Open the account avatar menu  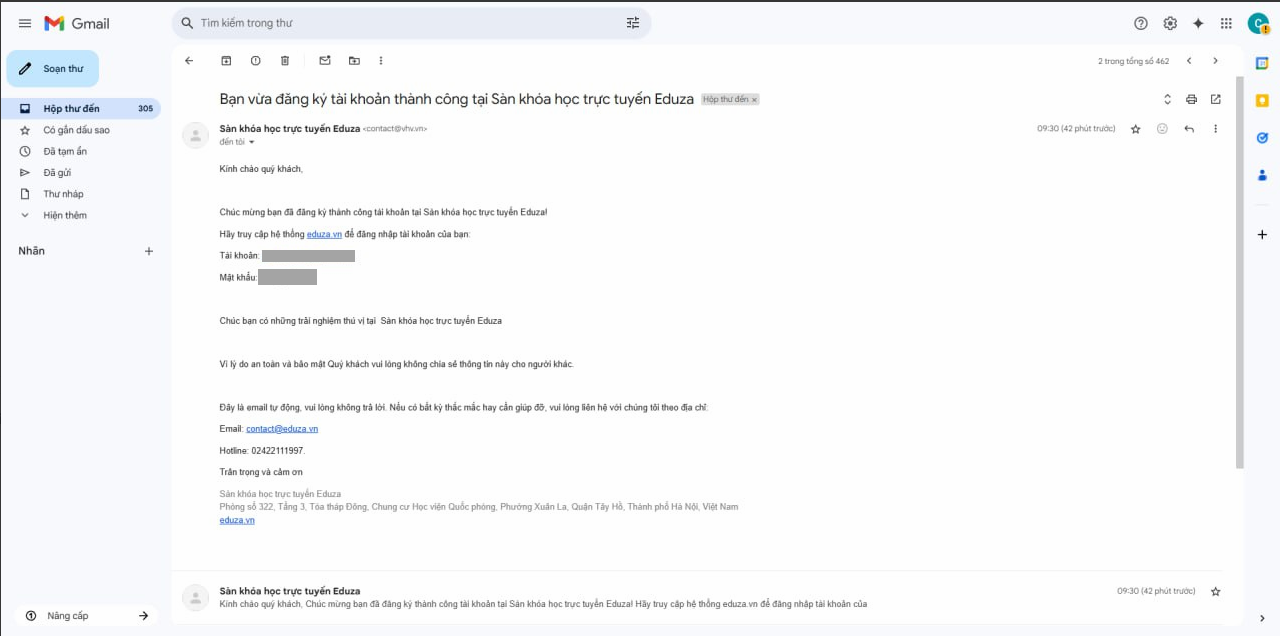(x=1258, y=23)
